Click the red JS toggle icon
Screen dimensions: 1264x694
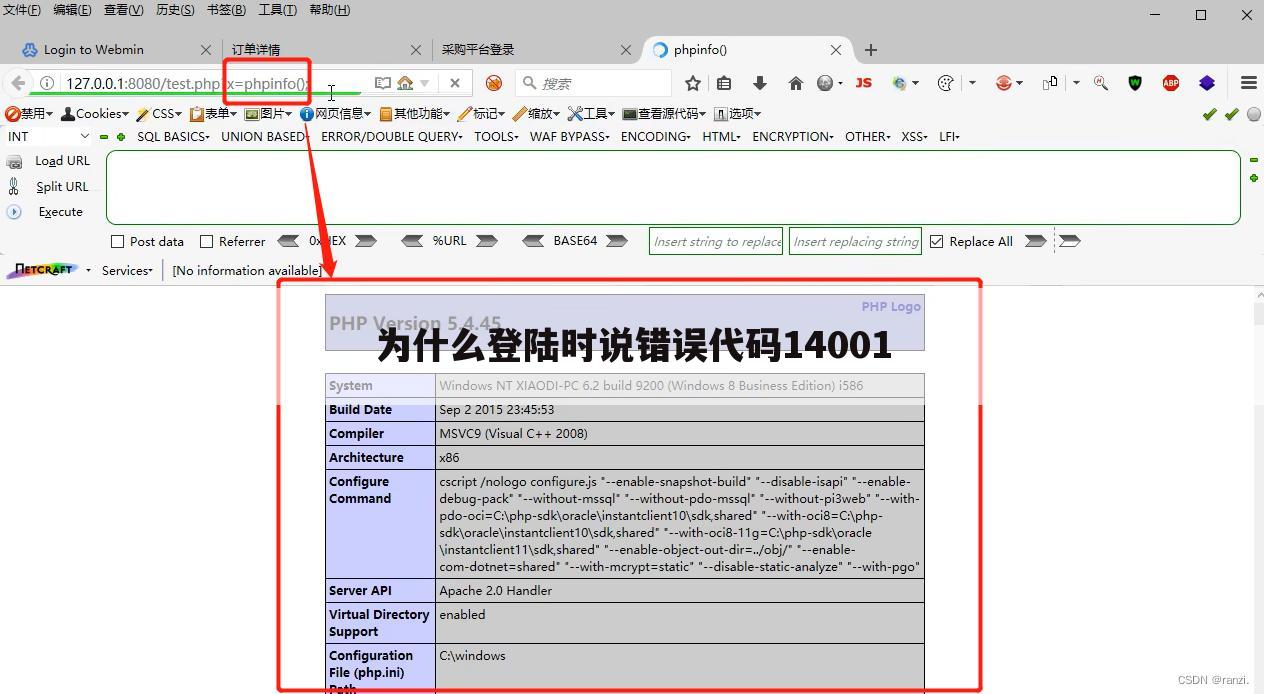pos(863,83)
